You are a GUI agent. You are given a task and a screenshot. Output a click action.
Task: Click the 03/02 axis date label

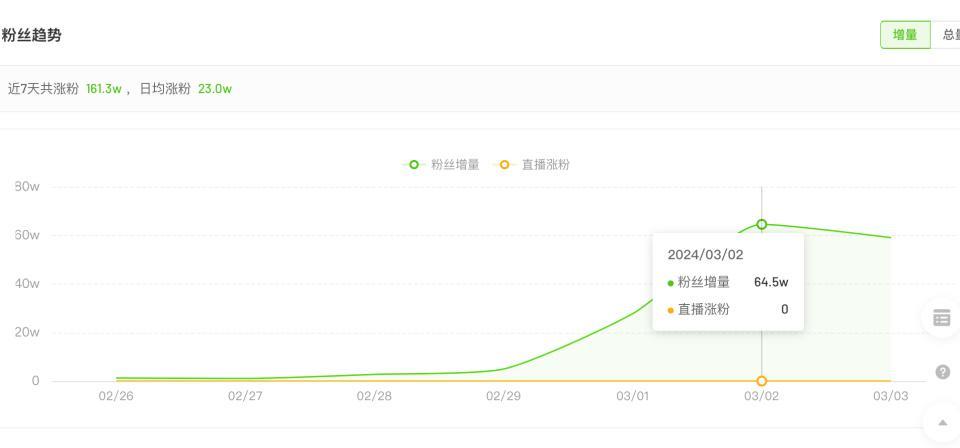click(x=762, y=397)
